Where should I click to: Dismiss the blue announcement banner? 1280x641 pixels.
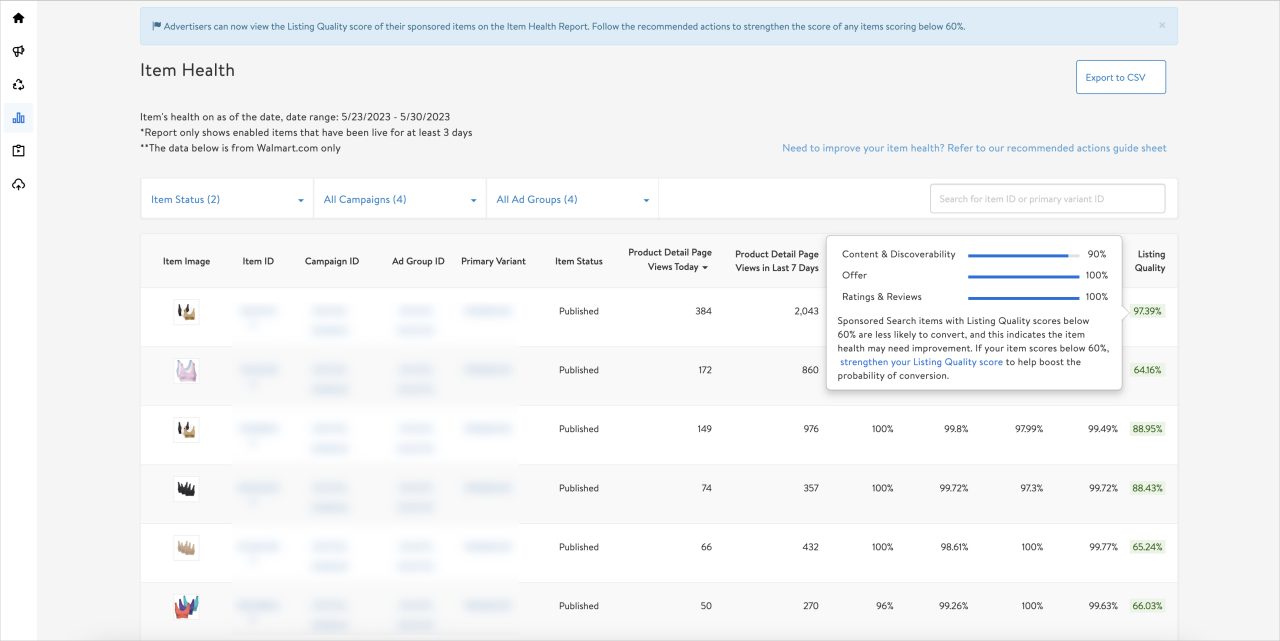tap(1161, 25)
